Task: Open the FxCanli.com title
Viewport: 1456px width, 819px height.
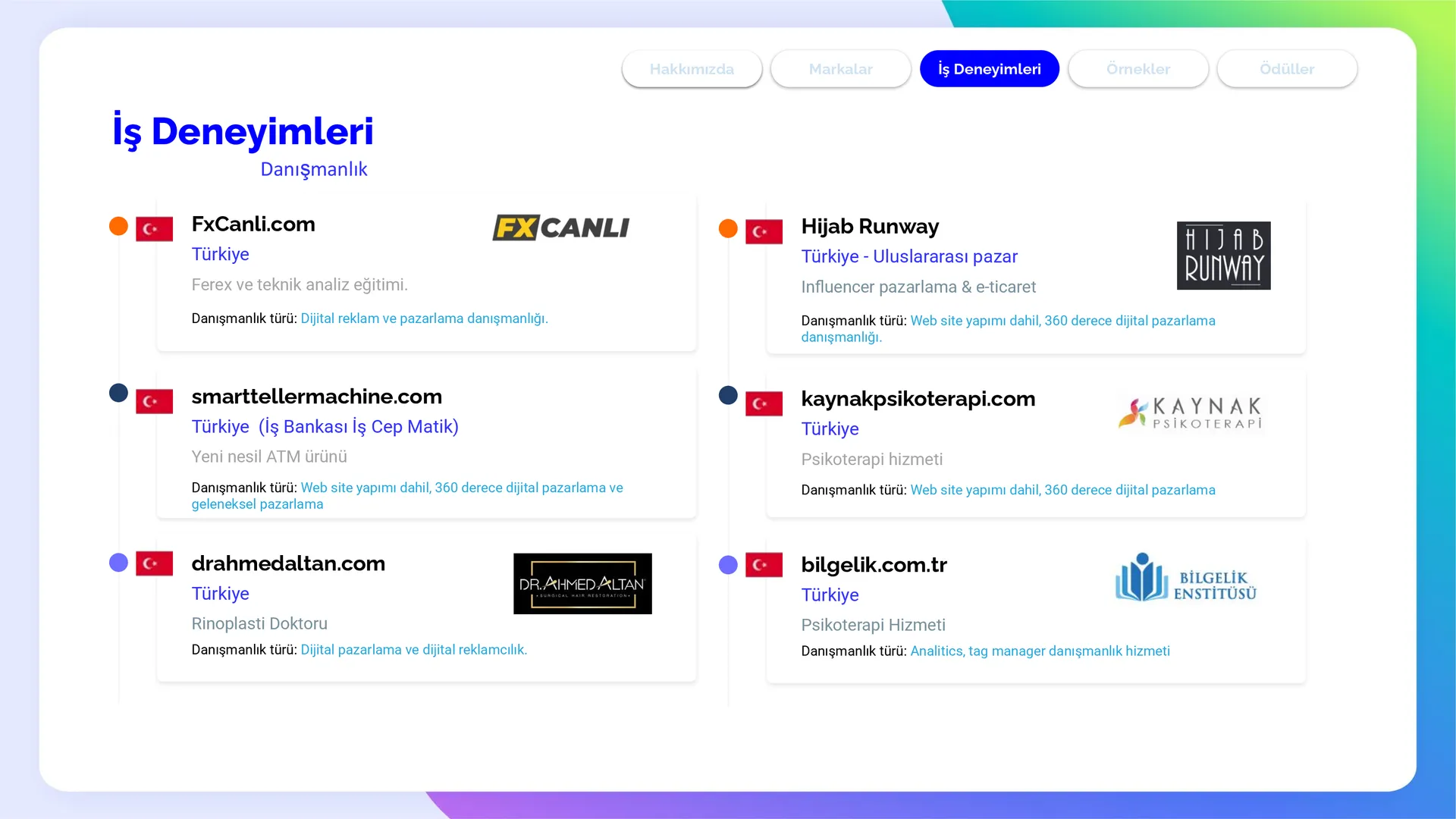Action: [253, 224]
